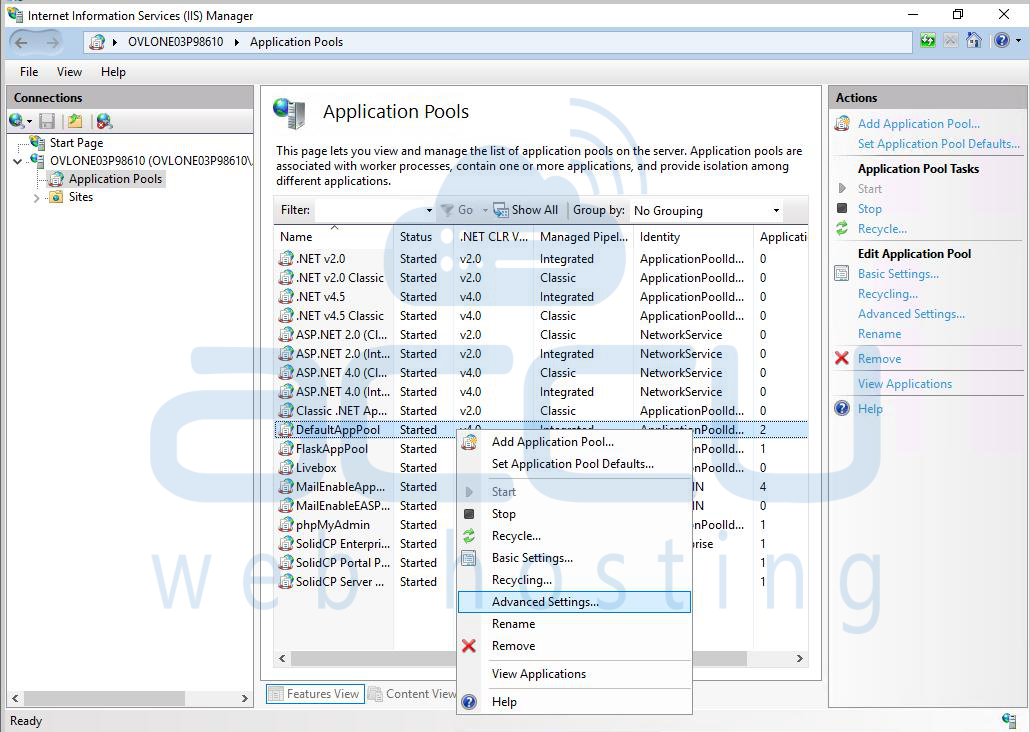Click the Stop square icon in Actions pane
1030x732 pixels.
[x=842, y=208]
